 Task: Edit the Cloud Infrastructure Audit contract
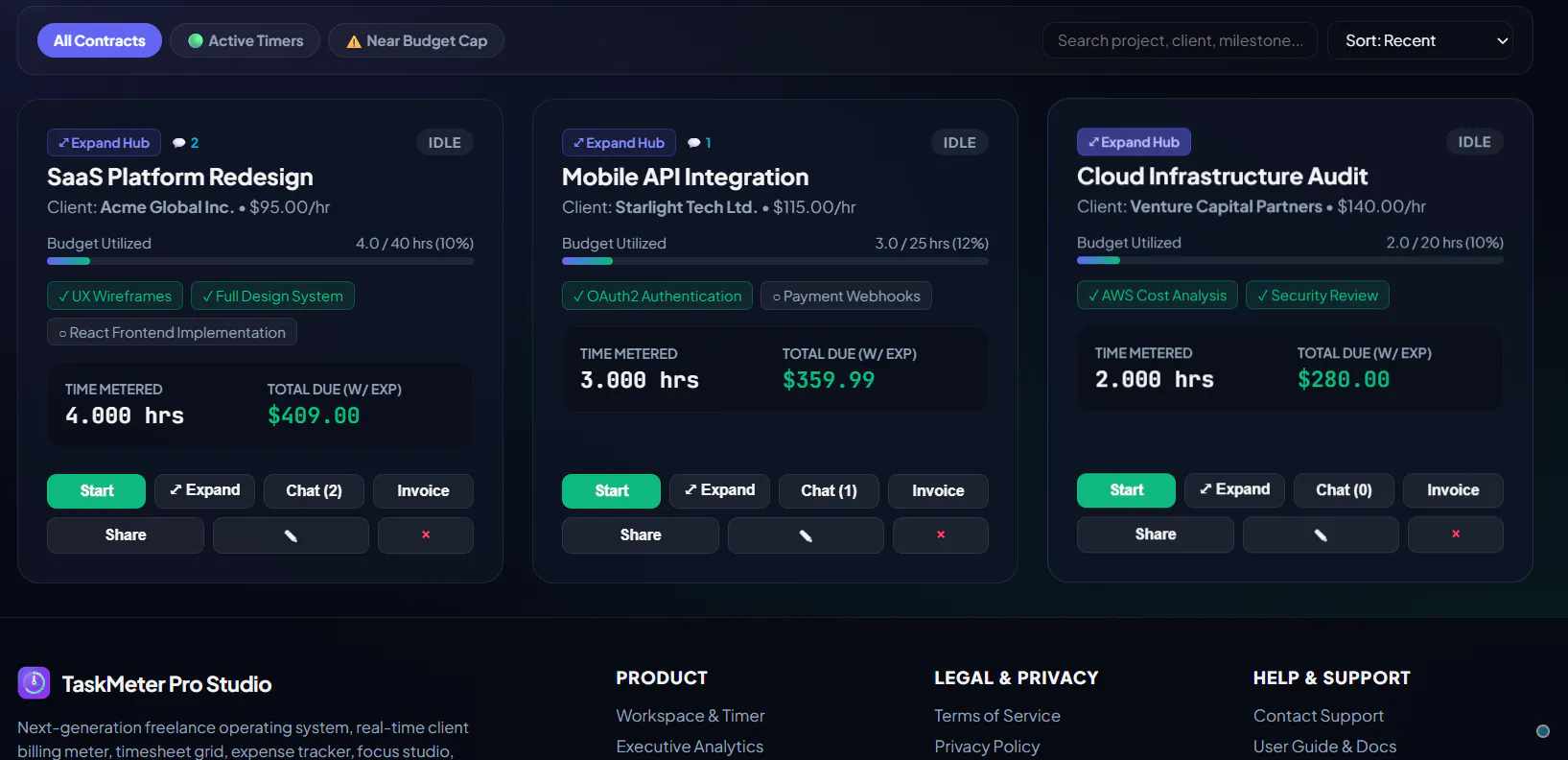1321,534
